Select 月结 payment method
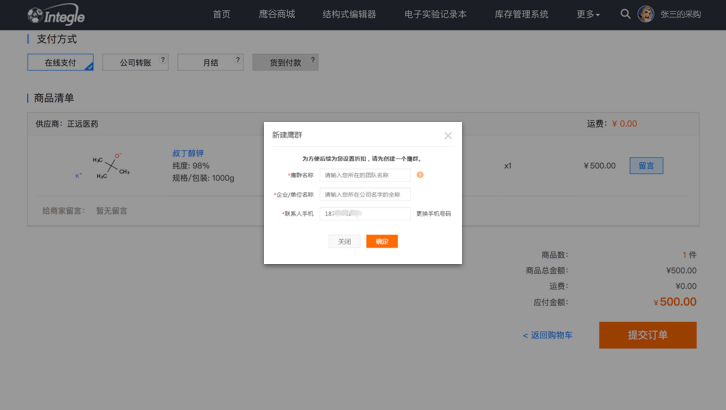Viewport: 726px width, 410px height. tap(208, 63)
